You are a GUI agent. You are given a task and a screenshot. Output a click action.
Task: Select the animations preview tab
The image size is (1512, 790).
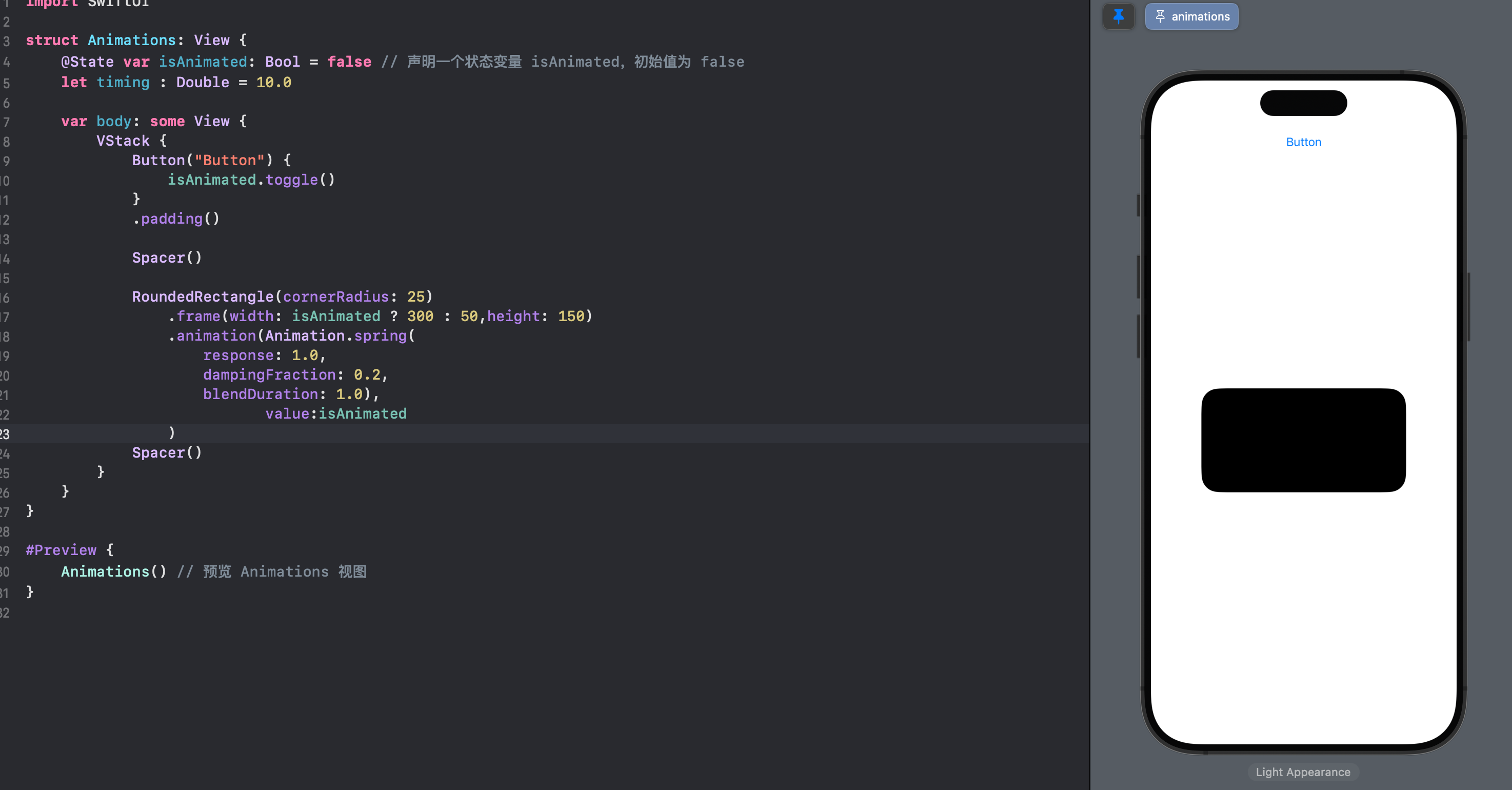[1191, 16]
